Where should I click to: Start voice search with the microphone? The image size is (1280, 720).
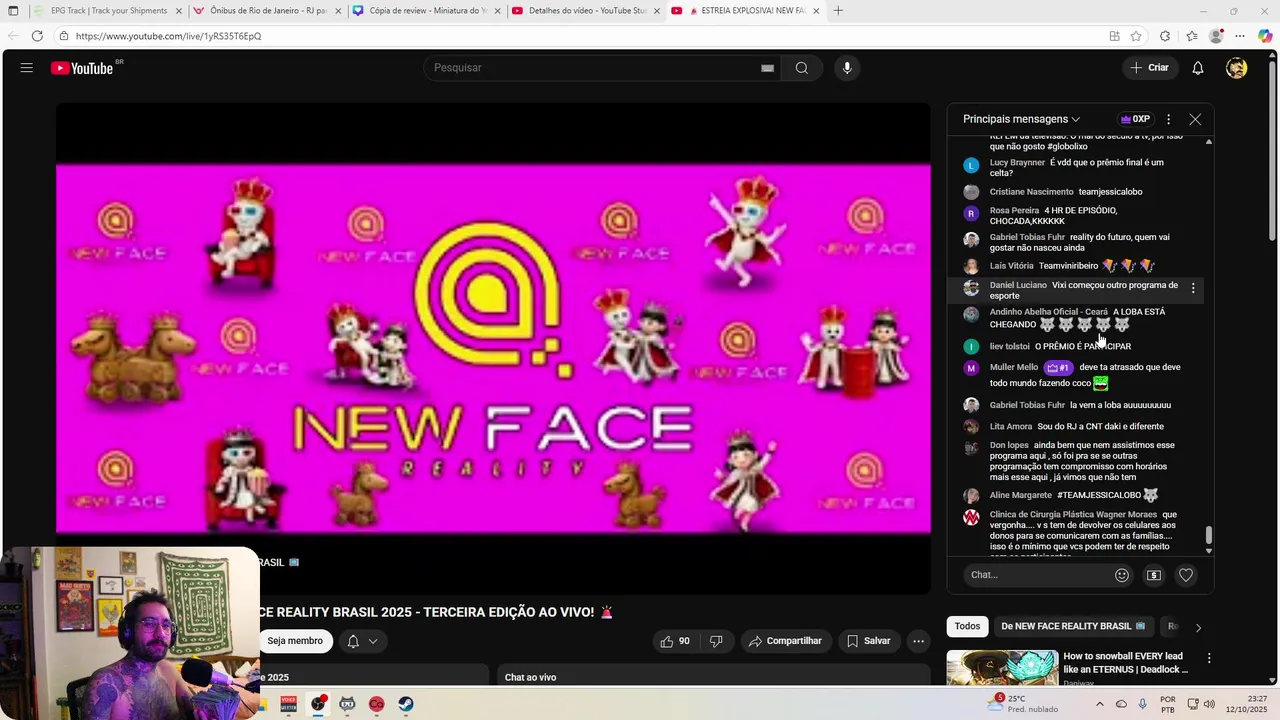(847, 68)
